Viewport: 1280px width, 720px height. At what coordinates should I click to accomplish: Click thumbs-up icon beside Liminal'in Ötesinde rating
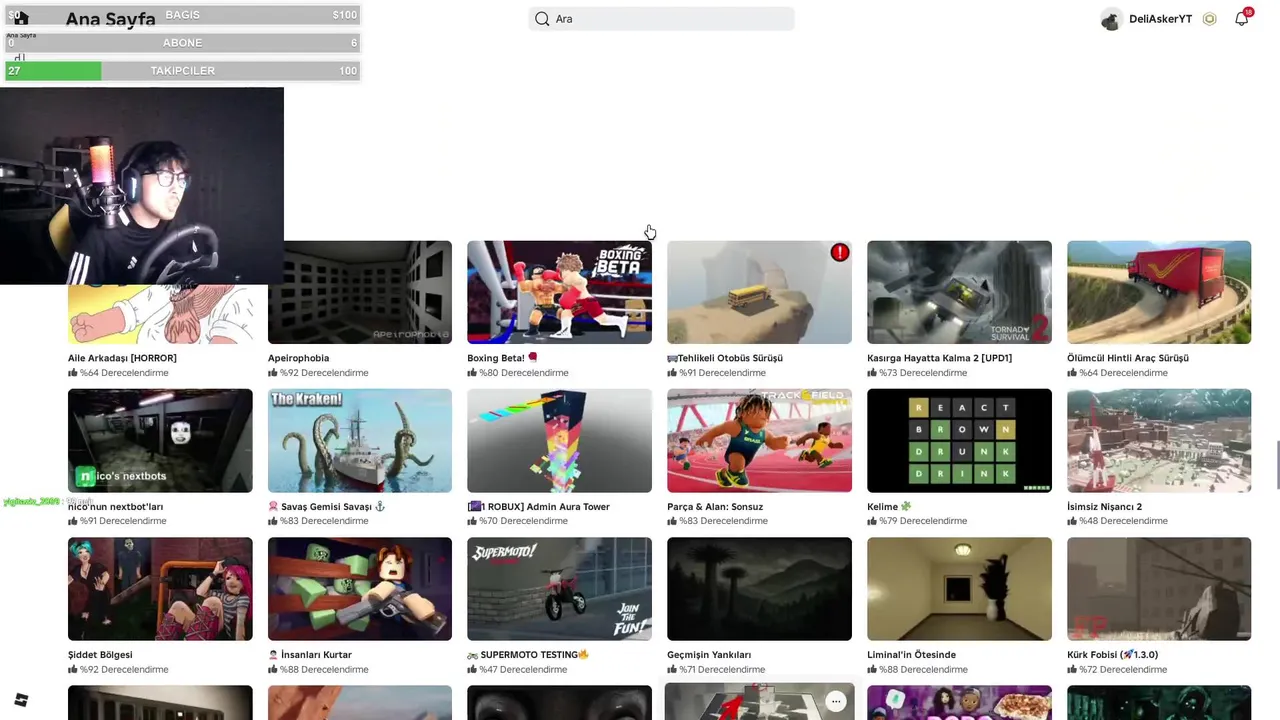click(872, 670)
